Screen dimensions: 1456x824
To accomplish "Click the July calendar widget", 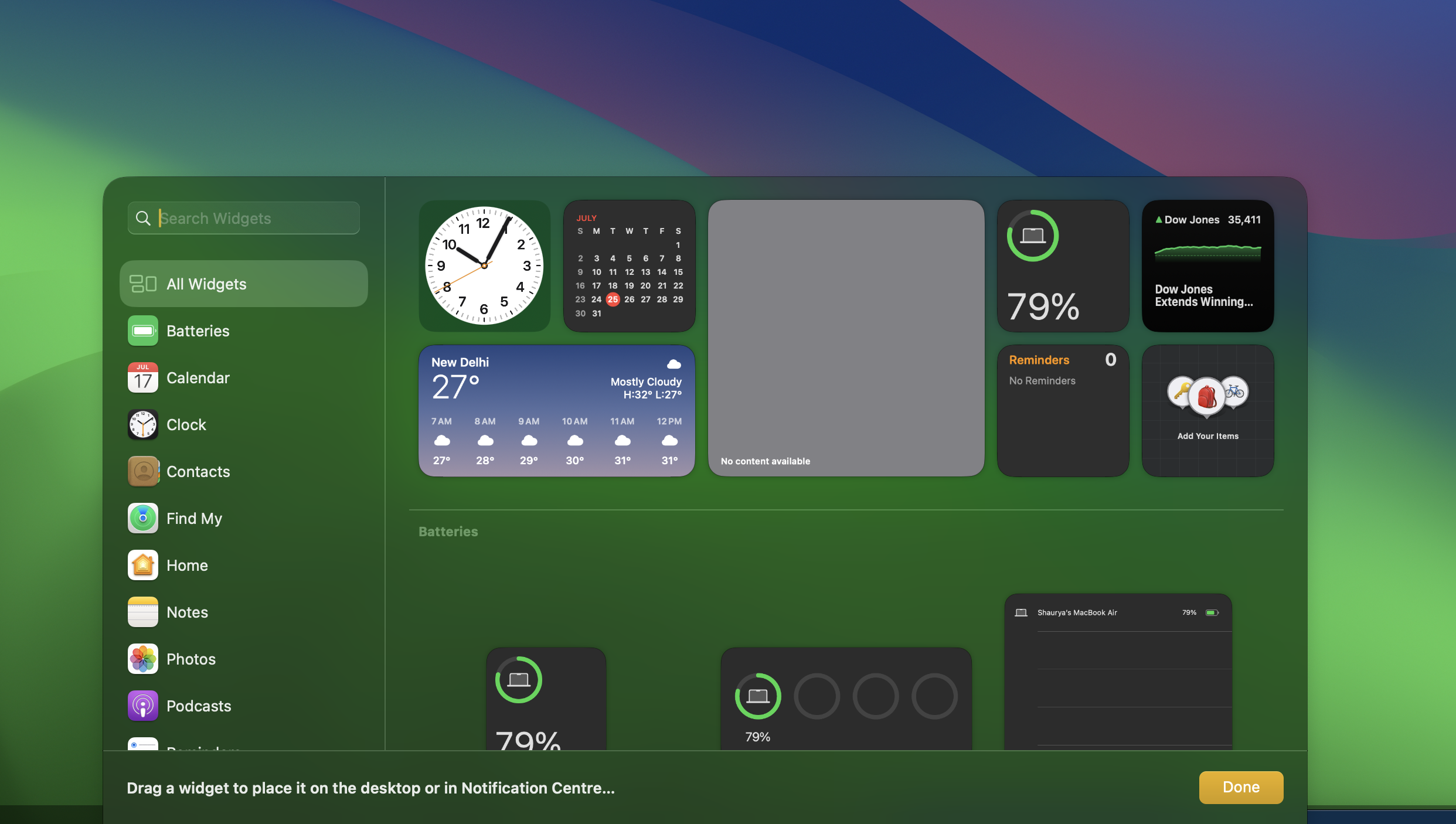I will 629,266.
